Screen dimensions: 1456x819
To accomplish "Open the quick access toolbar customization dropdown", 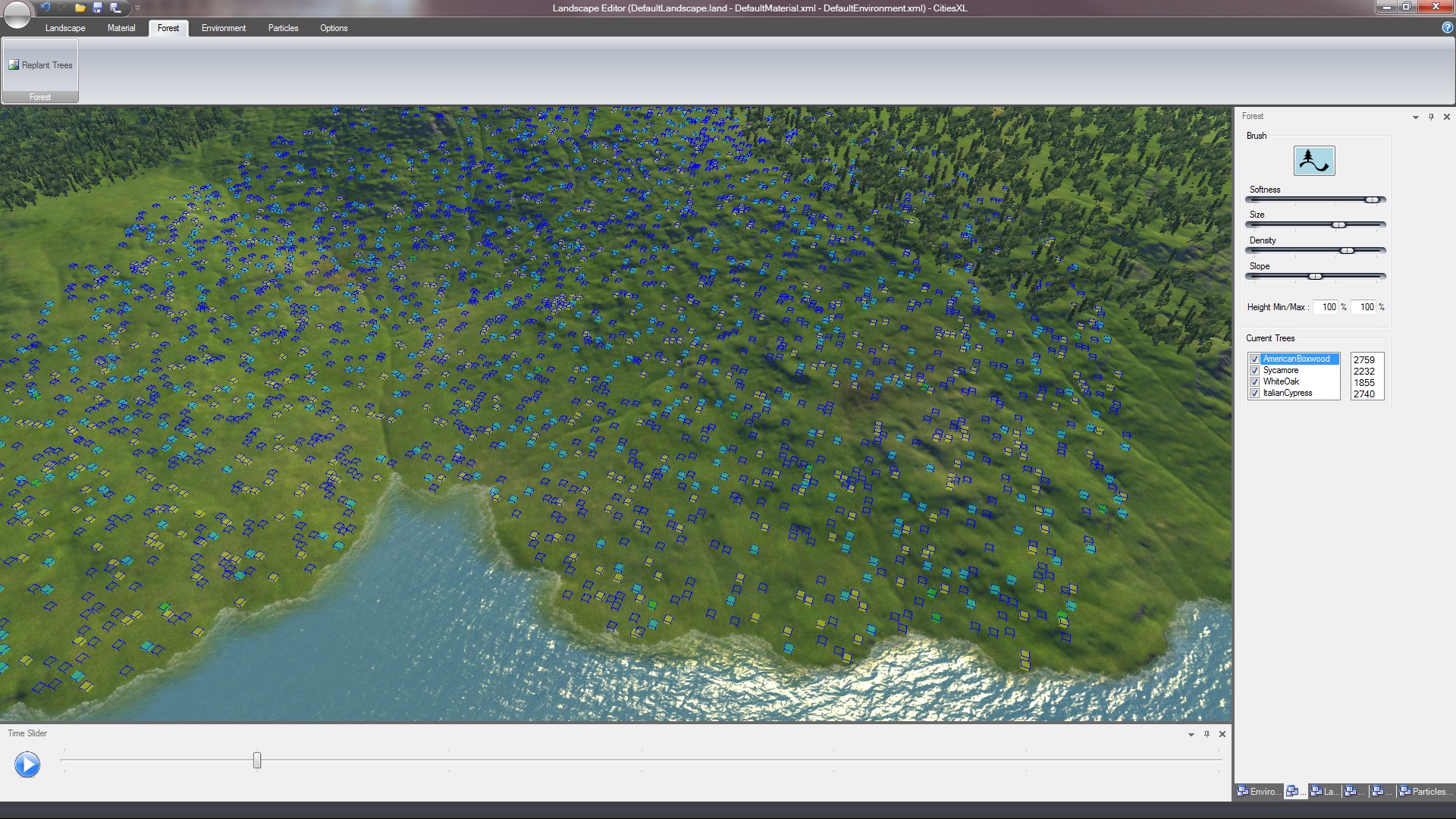I will point(138,8).
